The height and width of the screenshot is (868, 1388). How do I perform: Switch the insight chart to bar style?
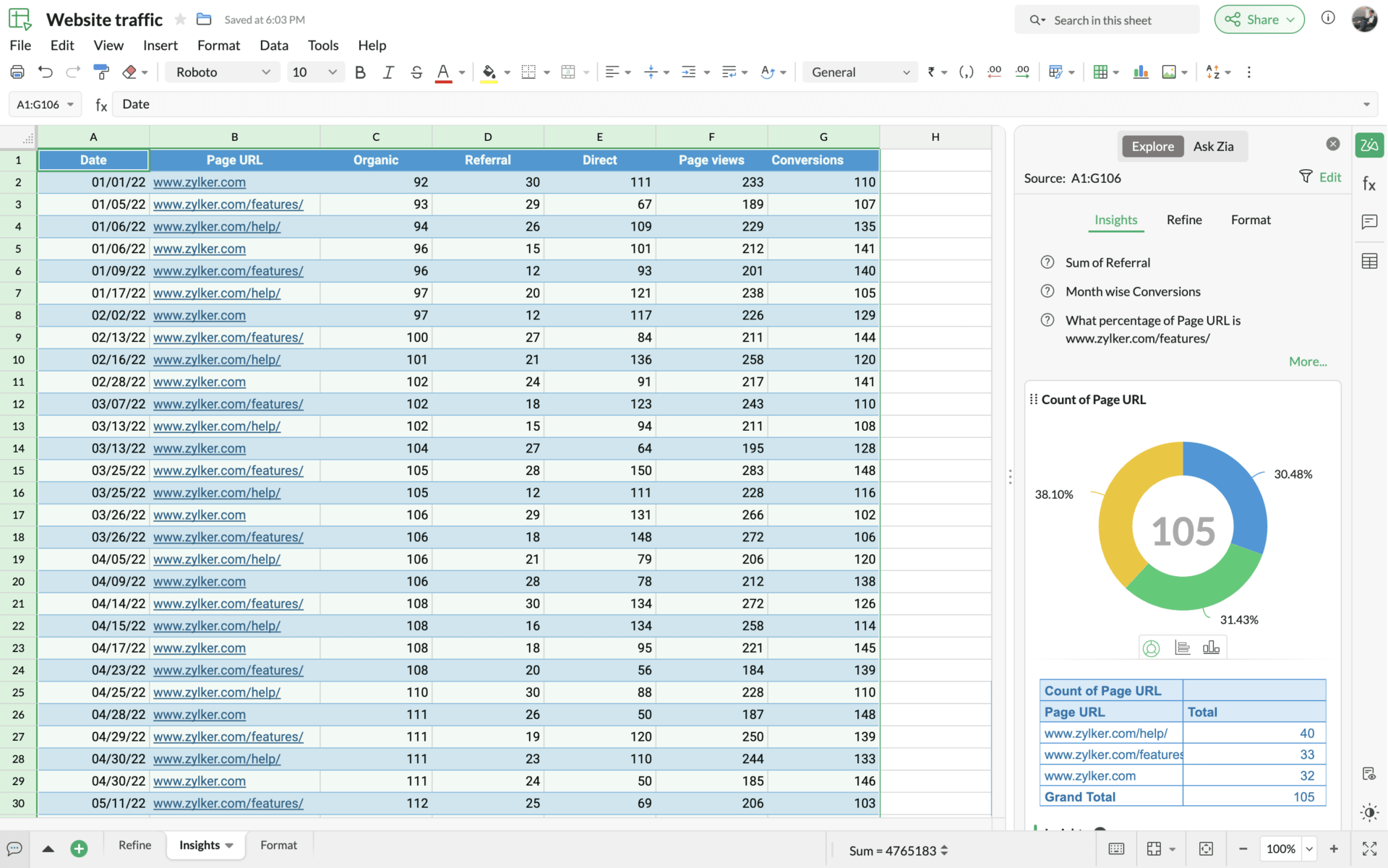pos(1212,647)
